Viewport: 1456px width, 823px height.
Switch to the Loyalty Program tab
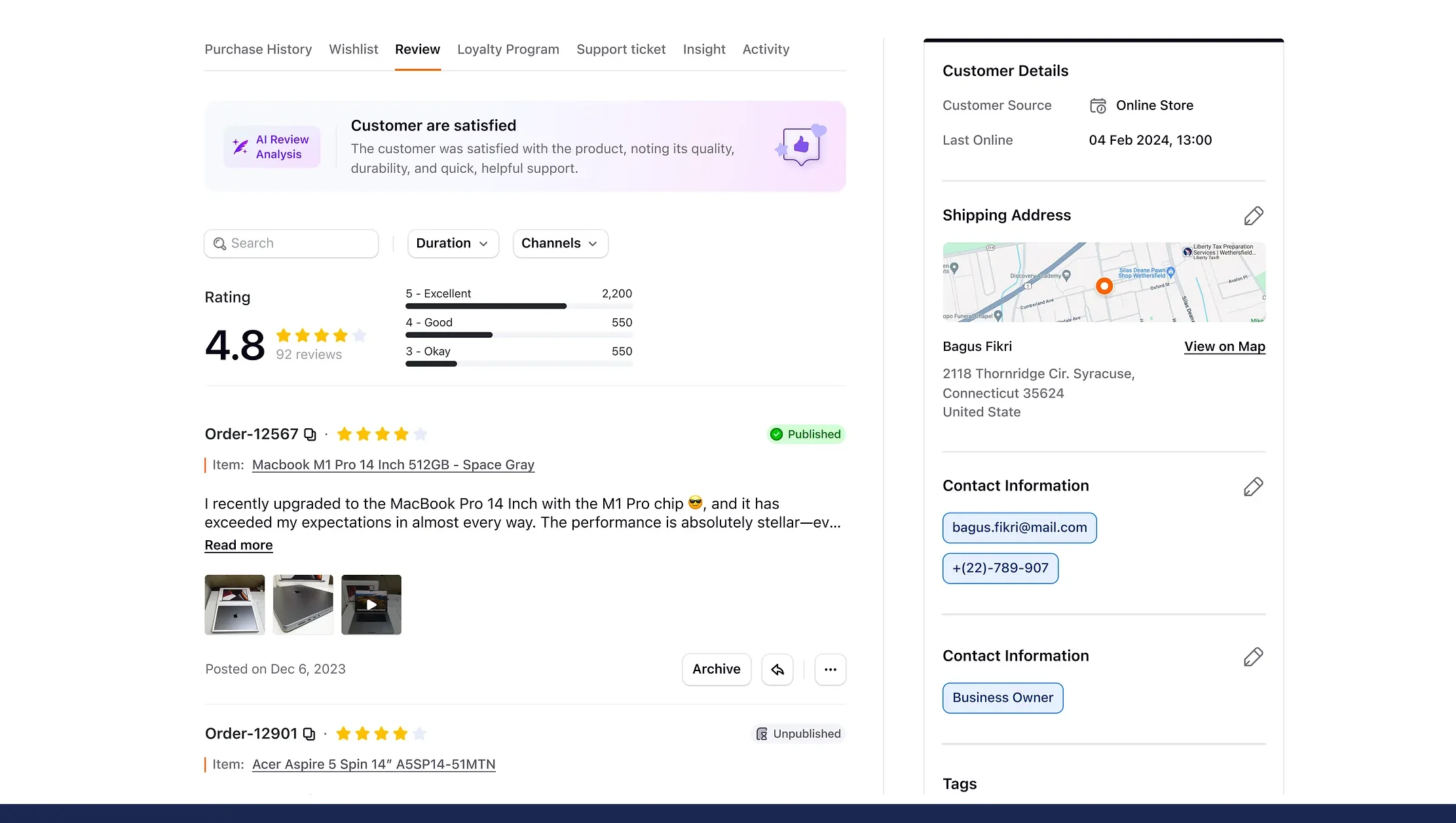click(508, 49)
